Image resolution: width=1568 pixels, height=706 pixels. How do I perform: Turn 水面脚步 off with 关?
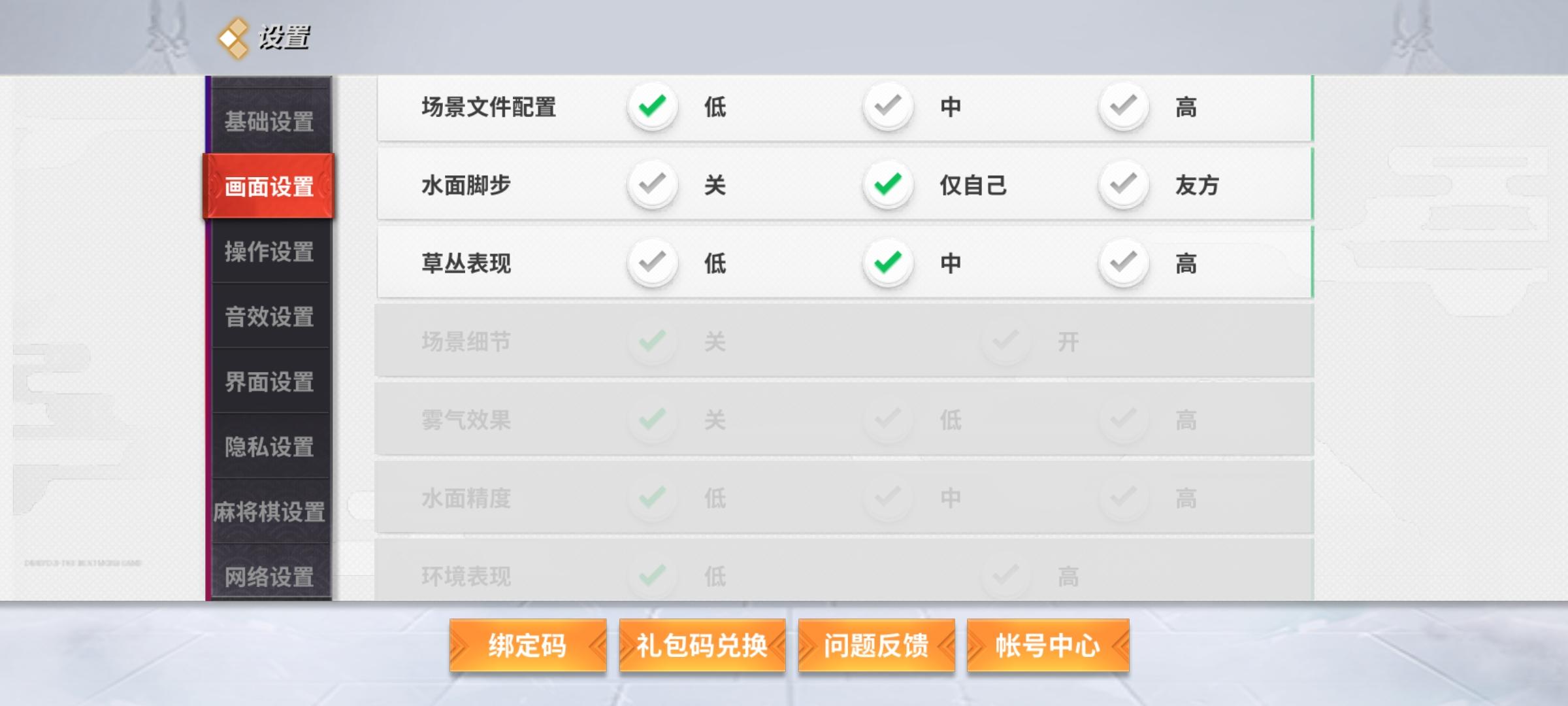point(652,185)
